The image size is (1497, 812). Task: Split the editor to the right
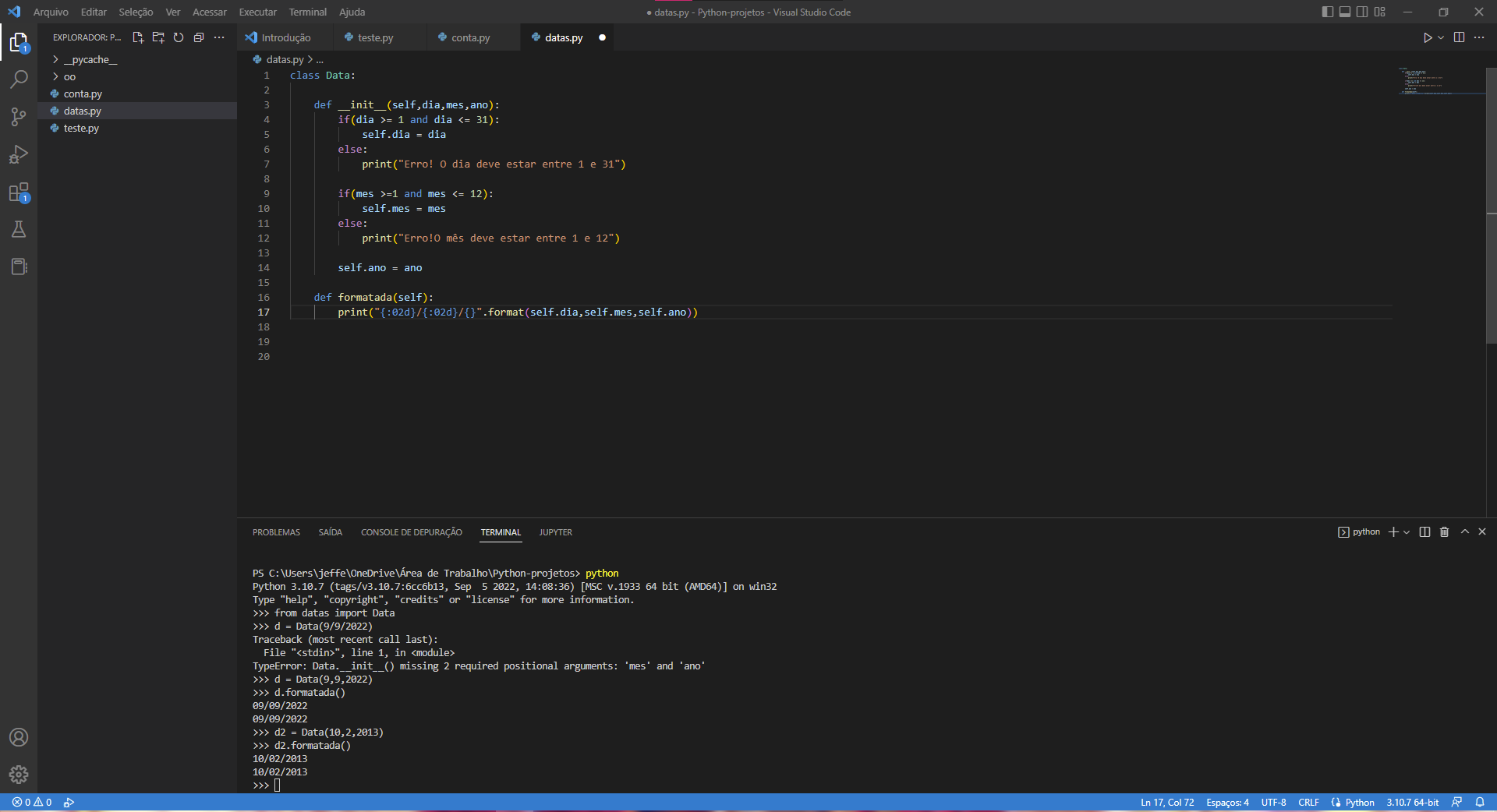pos(1459,37)
